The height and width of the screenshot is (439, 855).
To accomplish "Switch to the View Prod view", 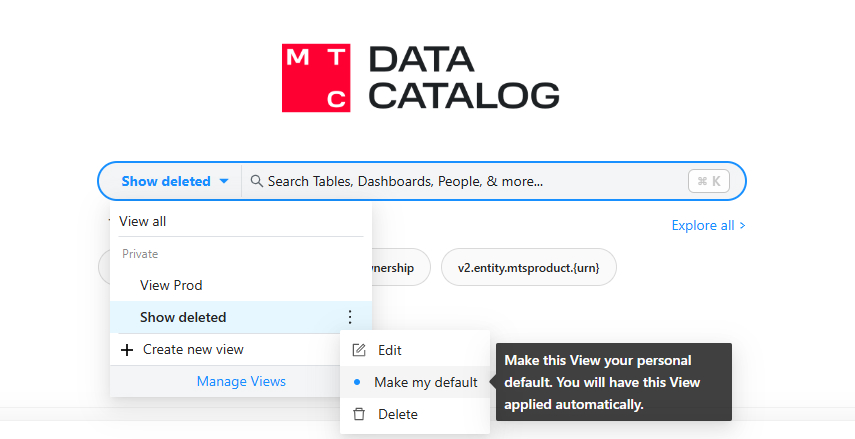I will coord(171,285).
